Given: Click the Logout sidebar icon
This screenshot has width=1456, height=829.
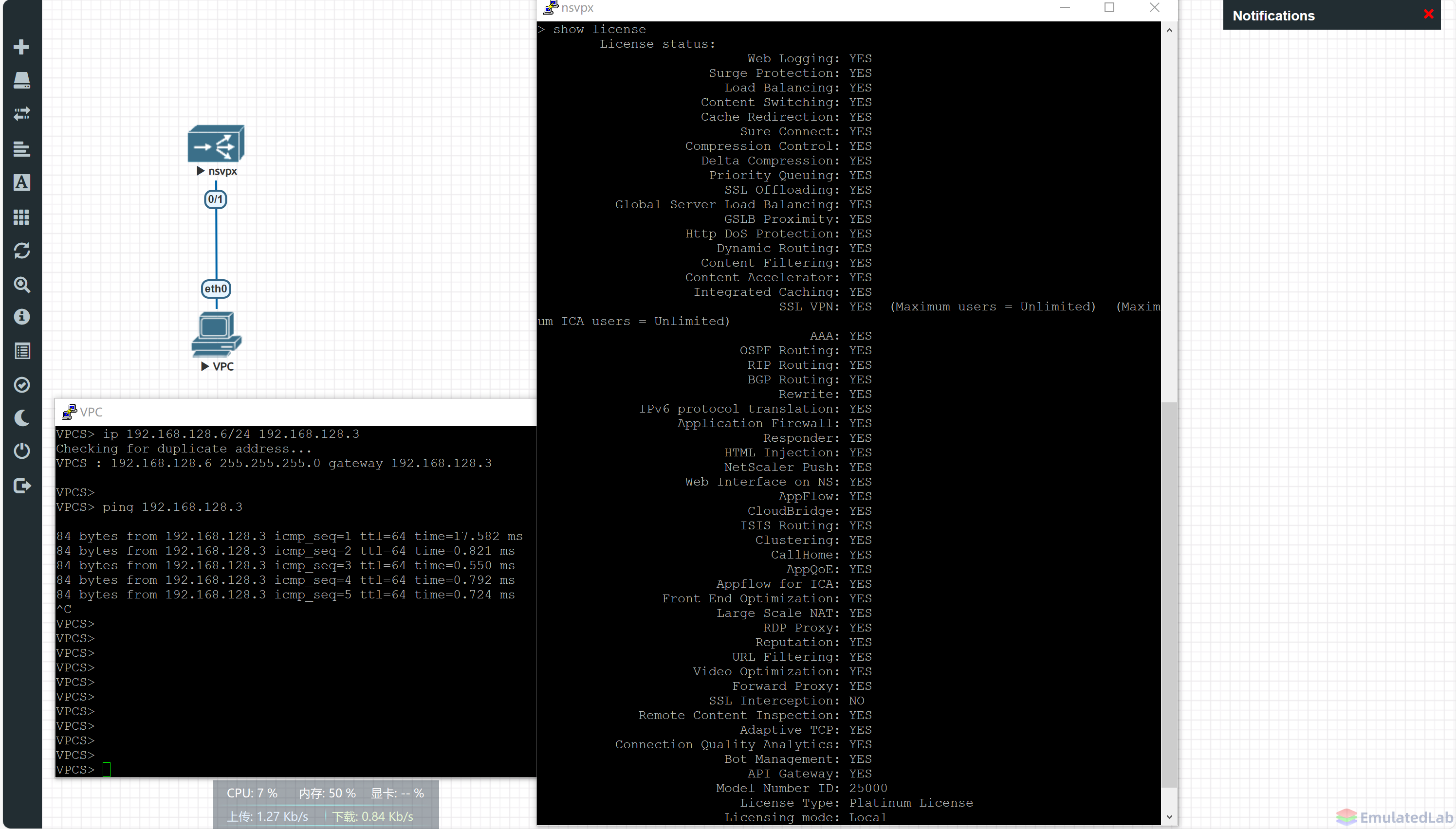Looking at the screenshot, I should click(21, 486).
